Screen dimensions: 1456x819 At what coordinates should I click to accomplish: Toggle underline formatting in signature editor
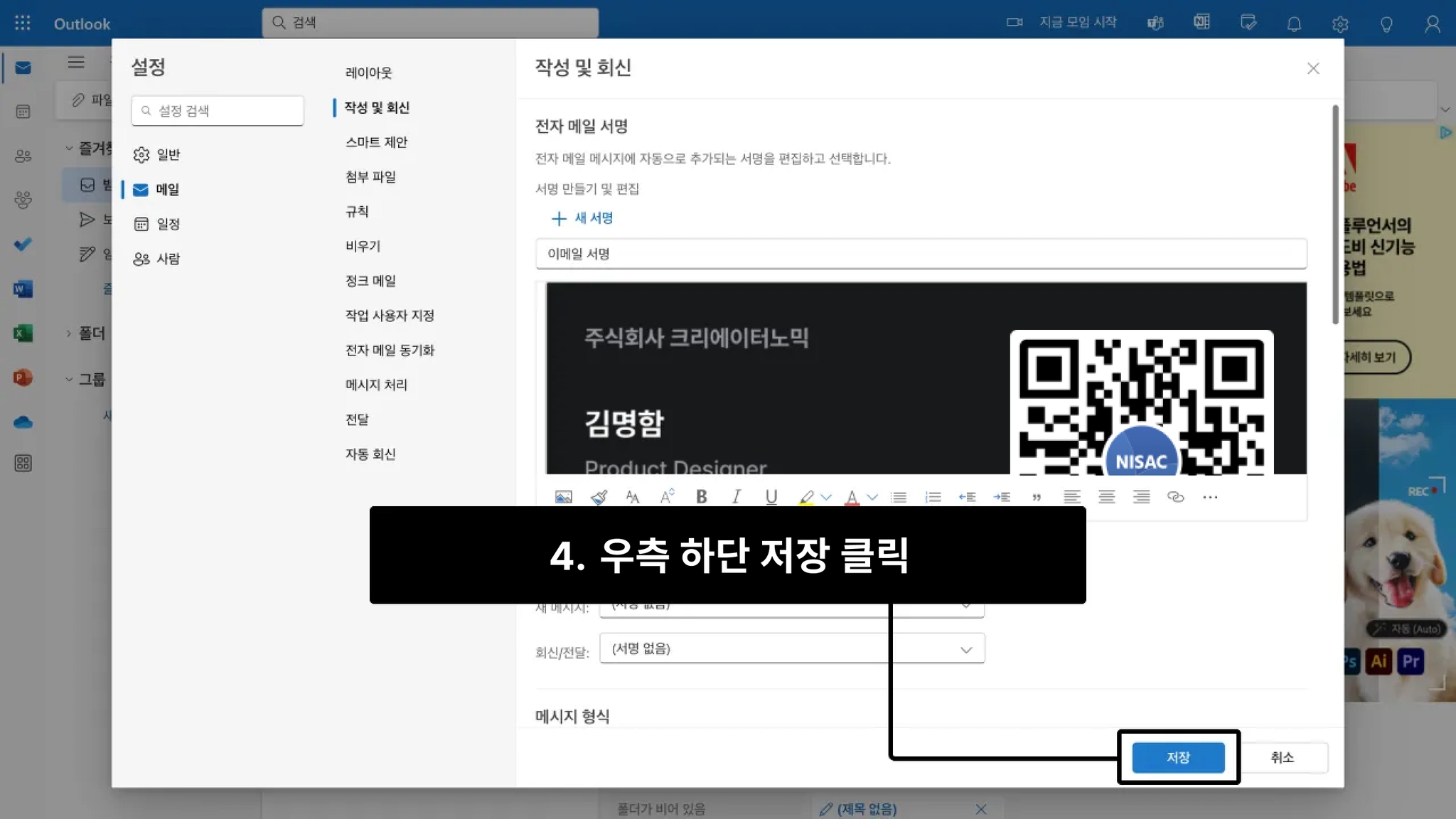[x=771, y=497]
